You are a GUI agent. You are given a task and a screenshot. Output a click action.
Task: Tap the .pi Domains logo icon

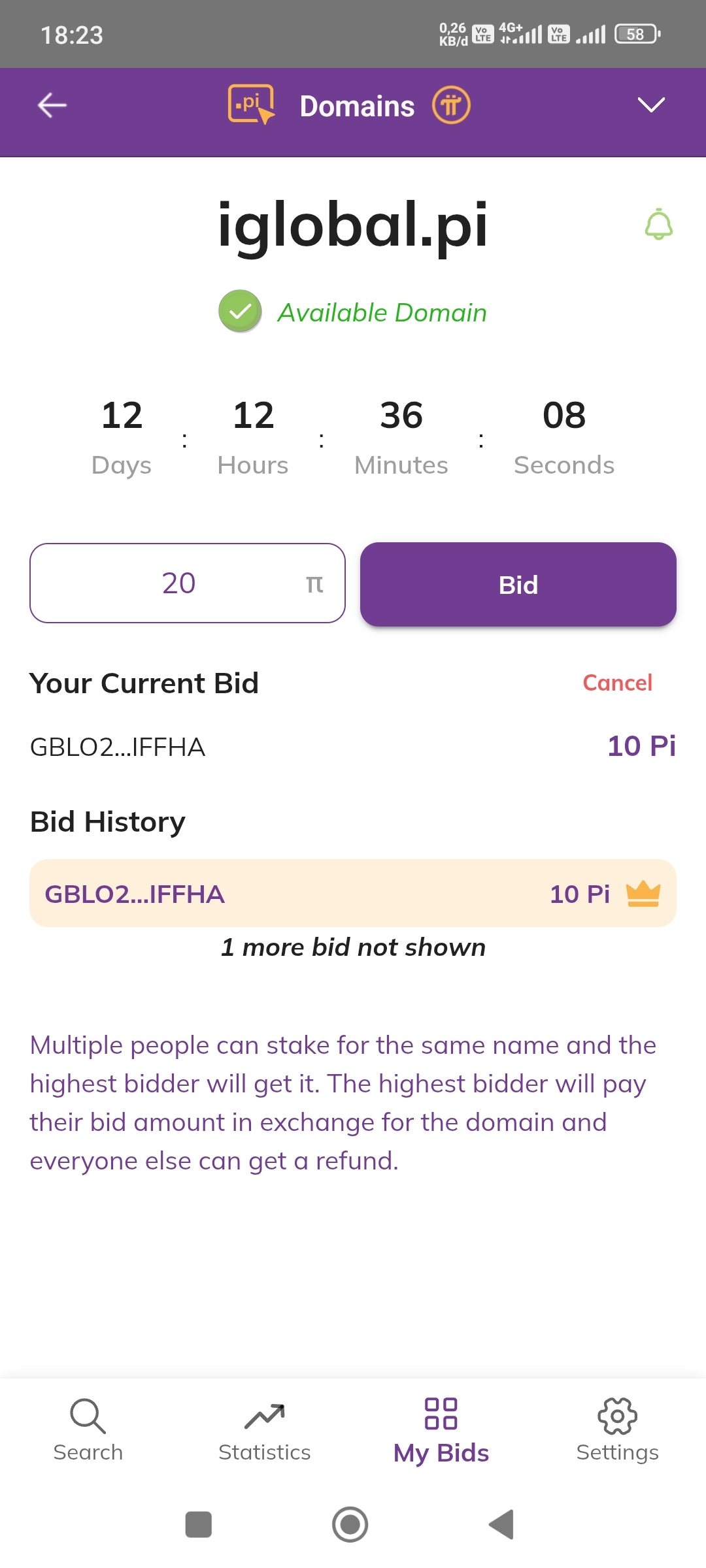(x=251, y=105)
